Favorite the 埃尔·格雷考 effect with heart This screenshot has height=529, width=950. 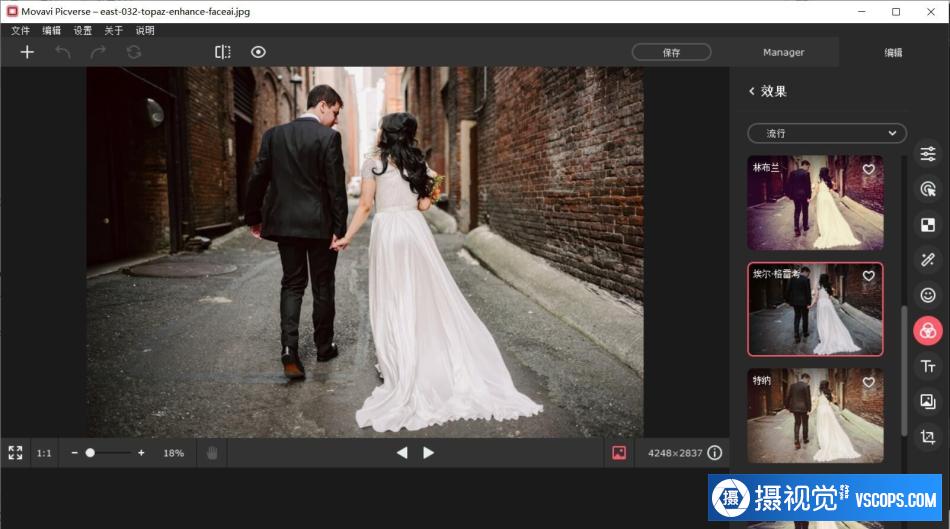[868, 276]
